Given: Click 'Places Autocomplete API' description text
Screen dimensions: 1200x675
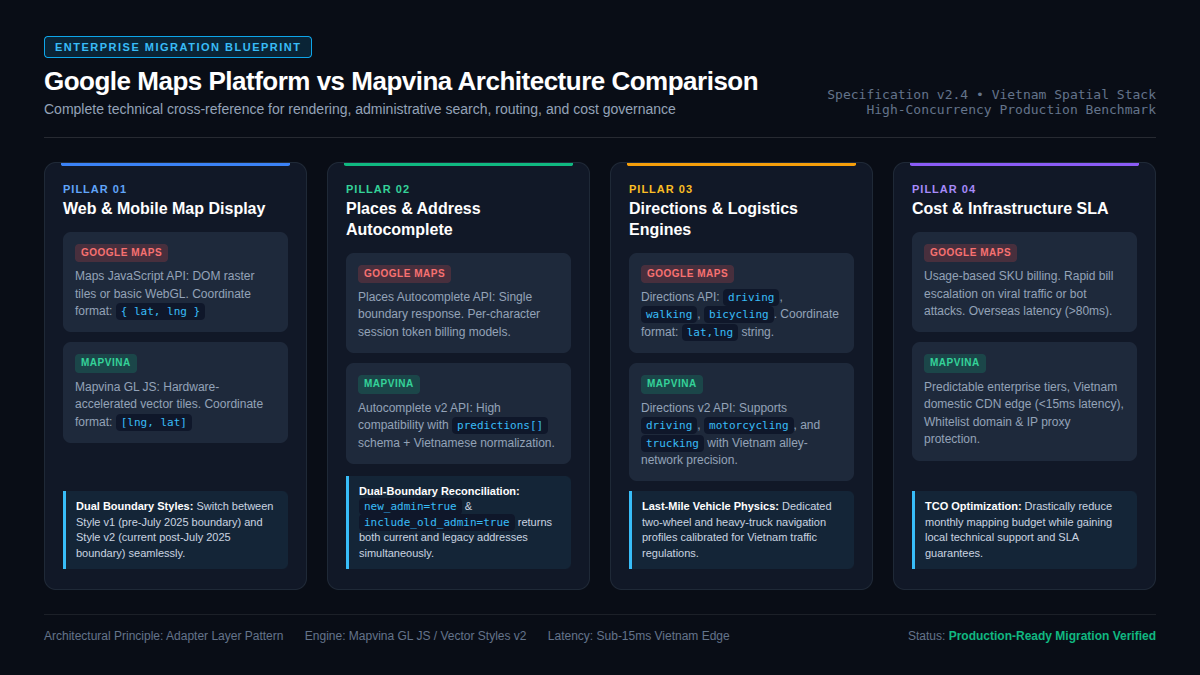Looking at the screenshot, I should [449, 314].
